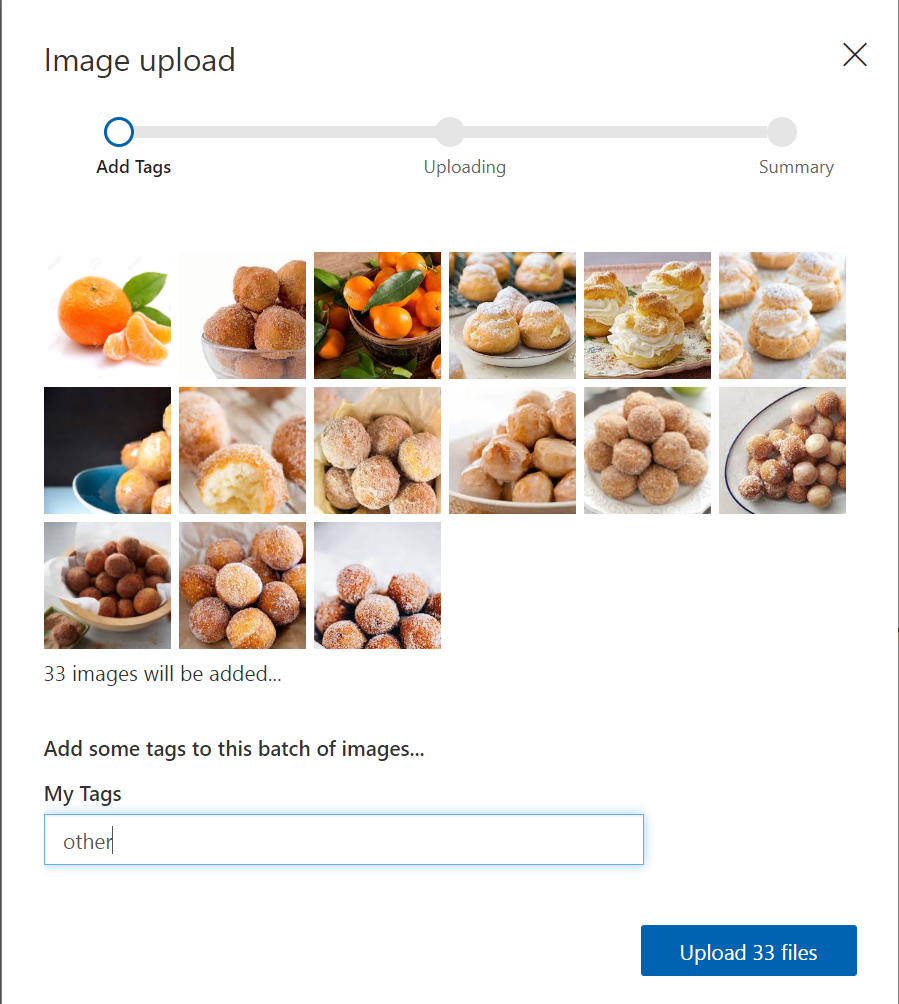Click the Uploading step label
This screenshot has width=899, height=1004.
click(465, 167)
